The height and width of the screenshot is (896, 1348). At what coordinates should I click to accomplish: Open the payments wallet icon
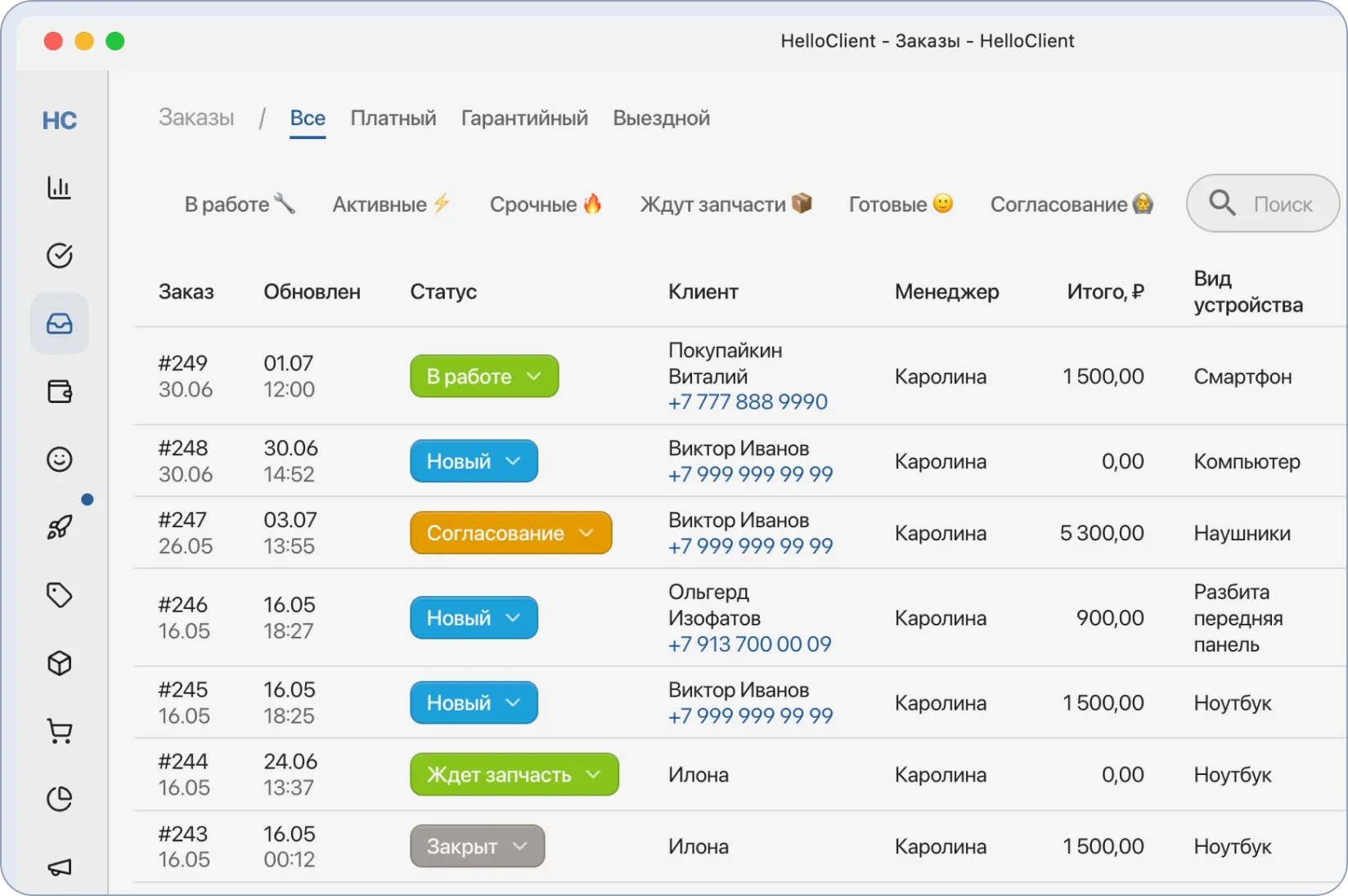59,392
